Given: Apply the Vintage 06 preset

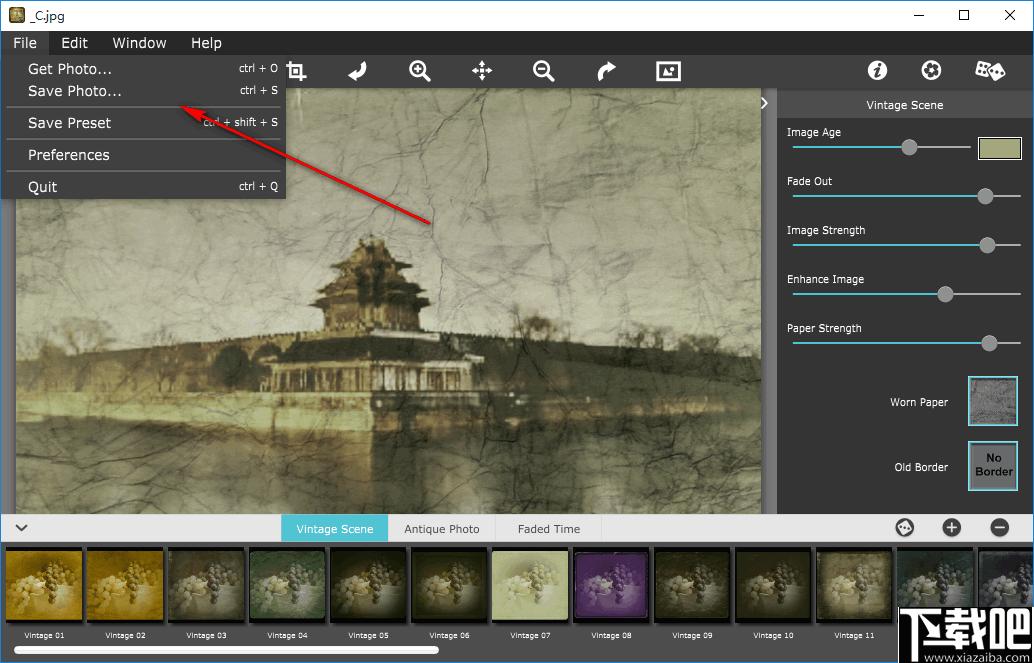Looking at the screenshot, I should 450,586.
